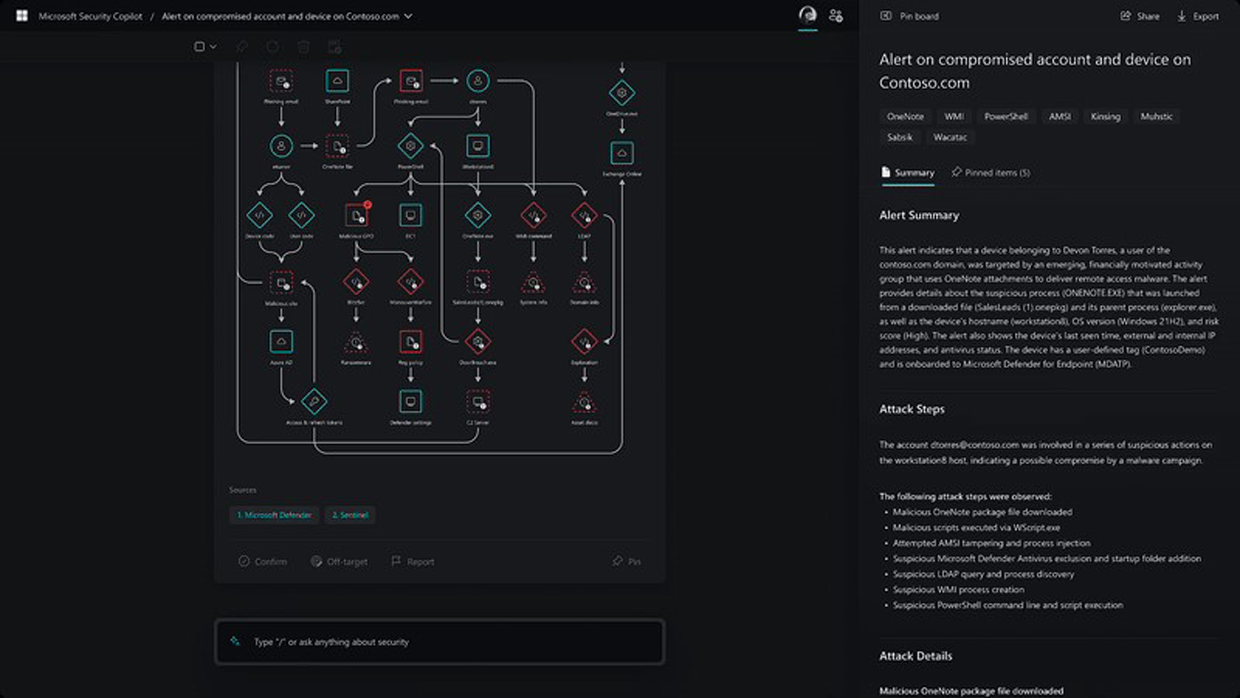The image size is (1240, 698).
Task: Select the PowerShell node in the attack graph
Action: pyautogui.click(x=410, y=146)
